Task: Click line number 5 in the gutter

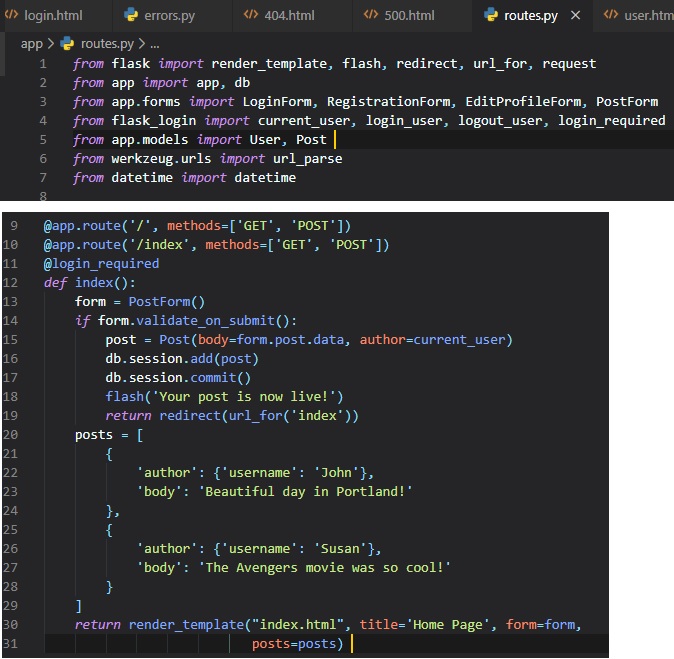Action: 42,140
